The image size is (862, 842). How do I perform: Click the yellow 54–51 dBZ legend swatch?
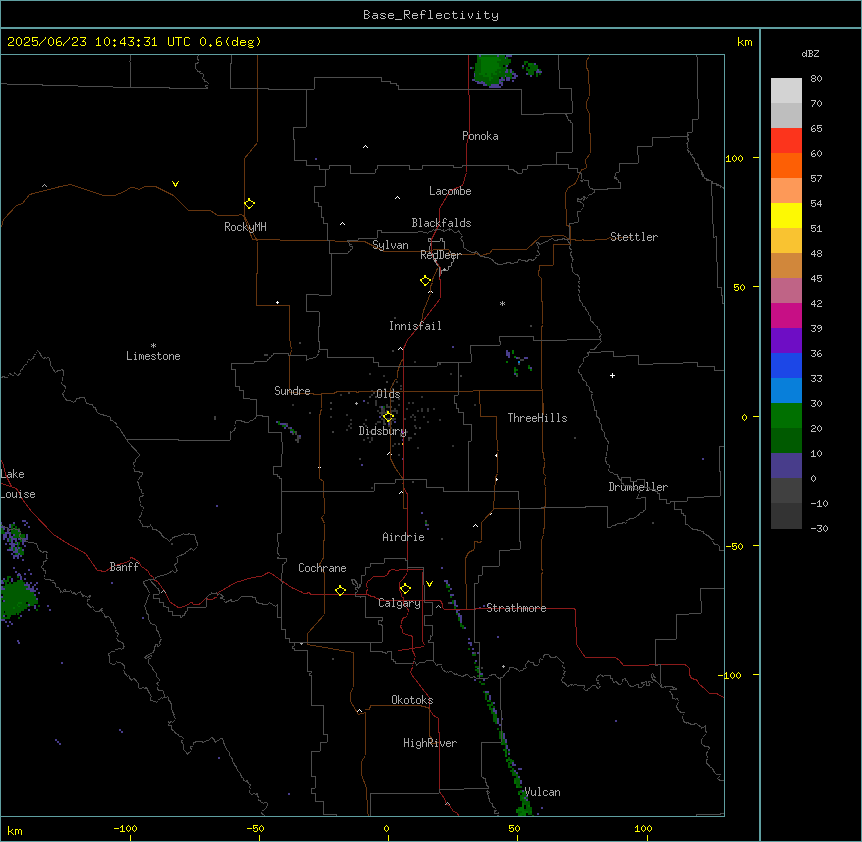pos(786,215)
